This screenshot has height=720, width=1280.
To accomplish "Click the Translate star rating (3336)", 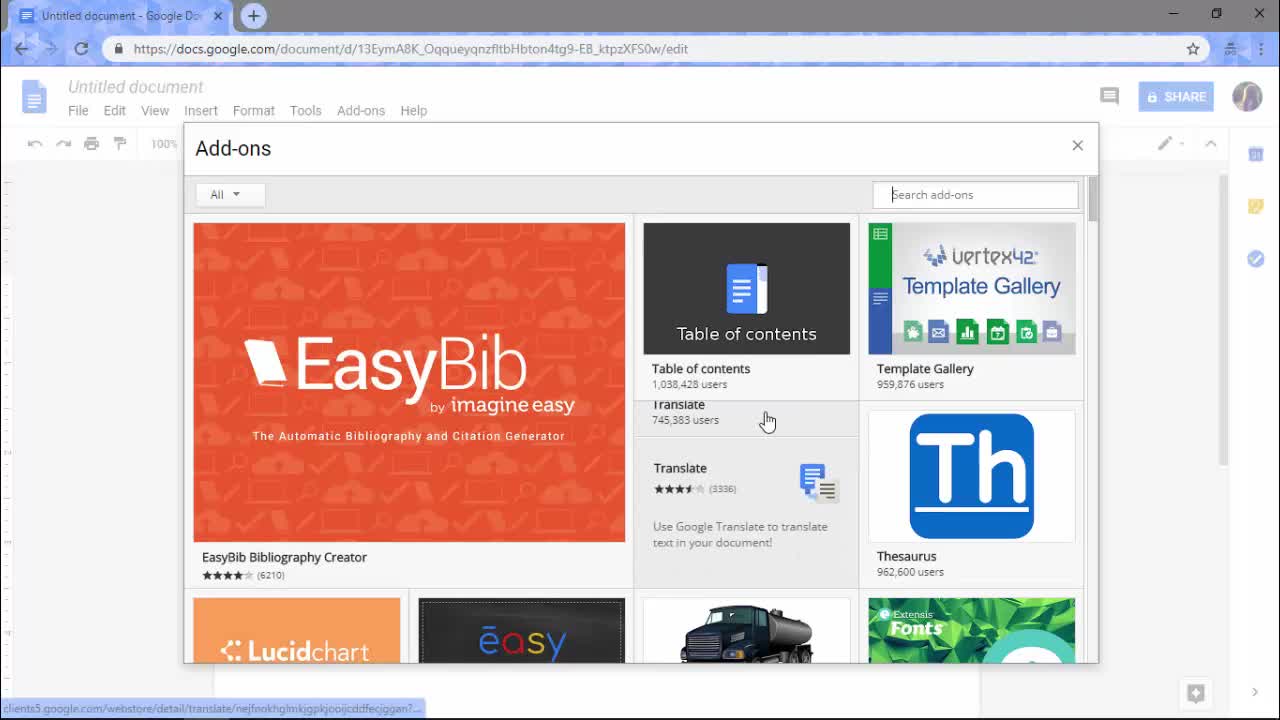I will tap(695, 489).
